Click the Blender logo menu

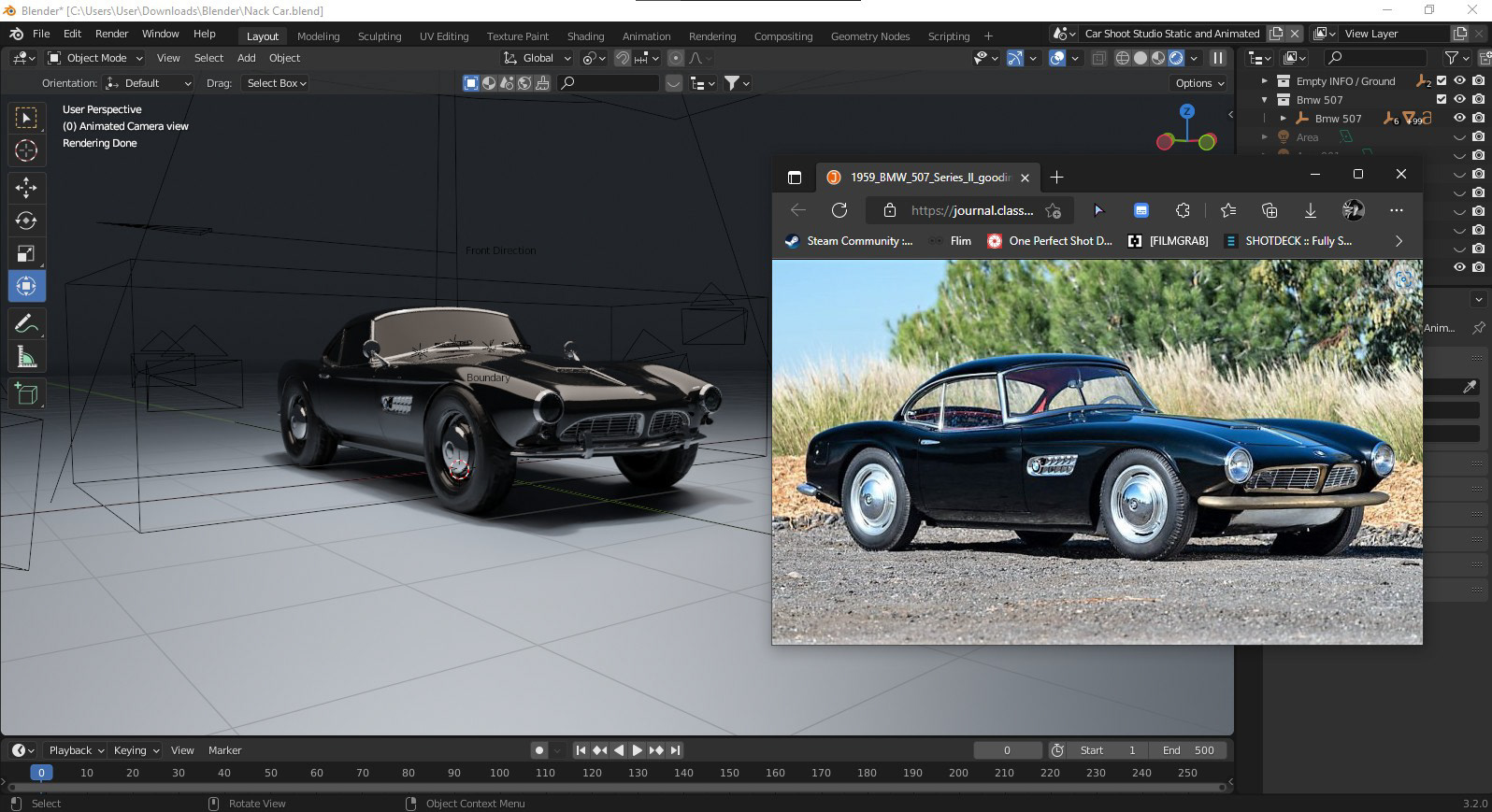pyautogui.click(x=16, y=34)
